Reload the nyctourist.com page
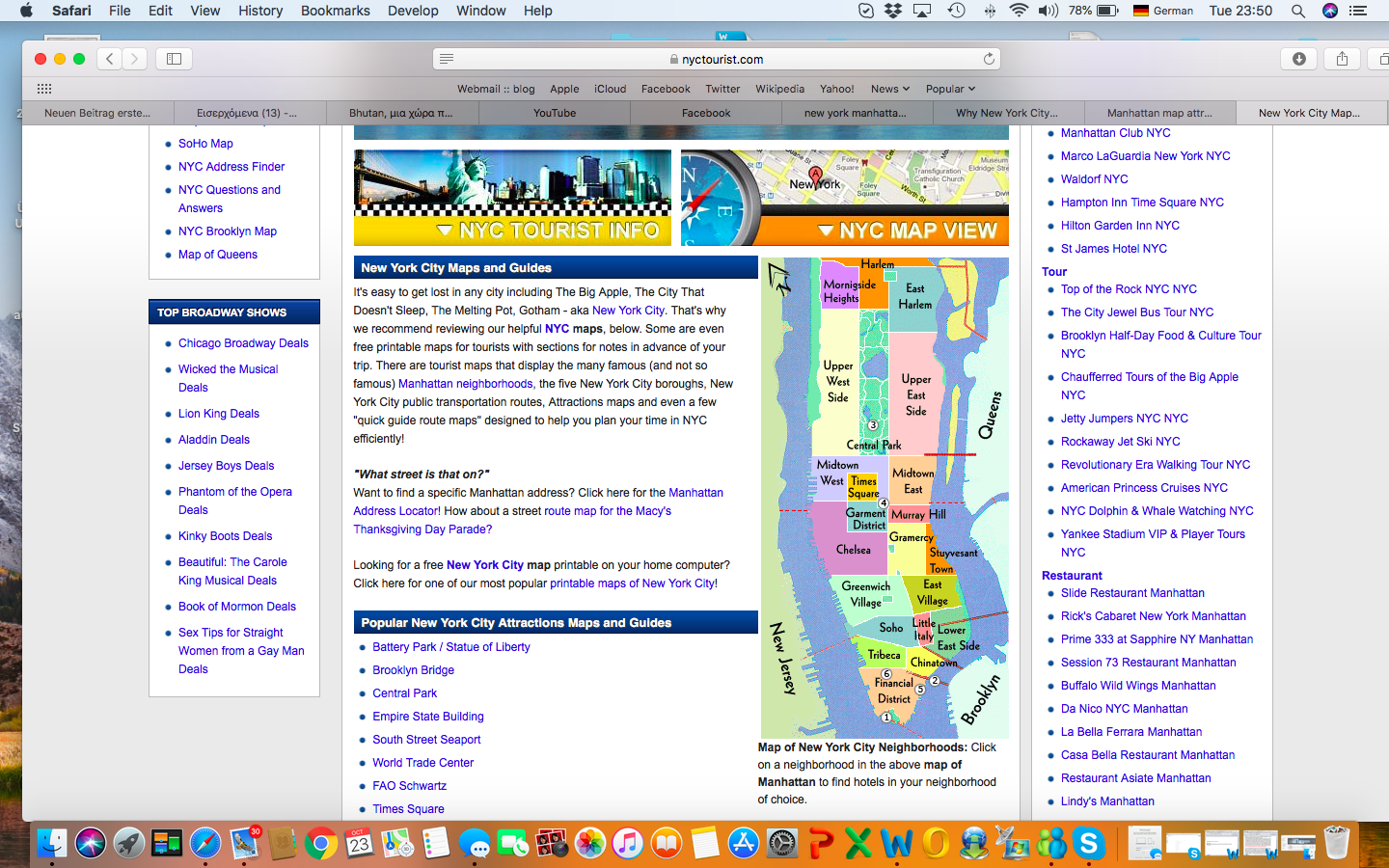The image size is (1389, 868). (x=989, y=59)
